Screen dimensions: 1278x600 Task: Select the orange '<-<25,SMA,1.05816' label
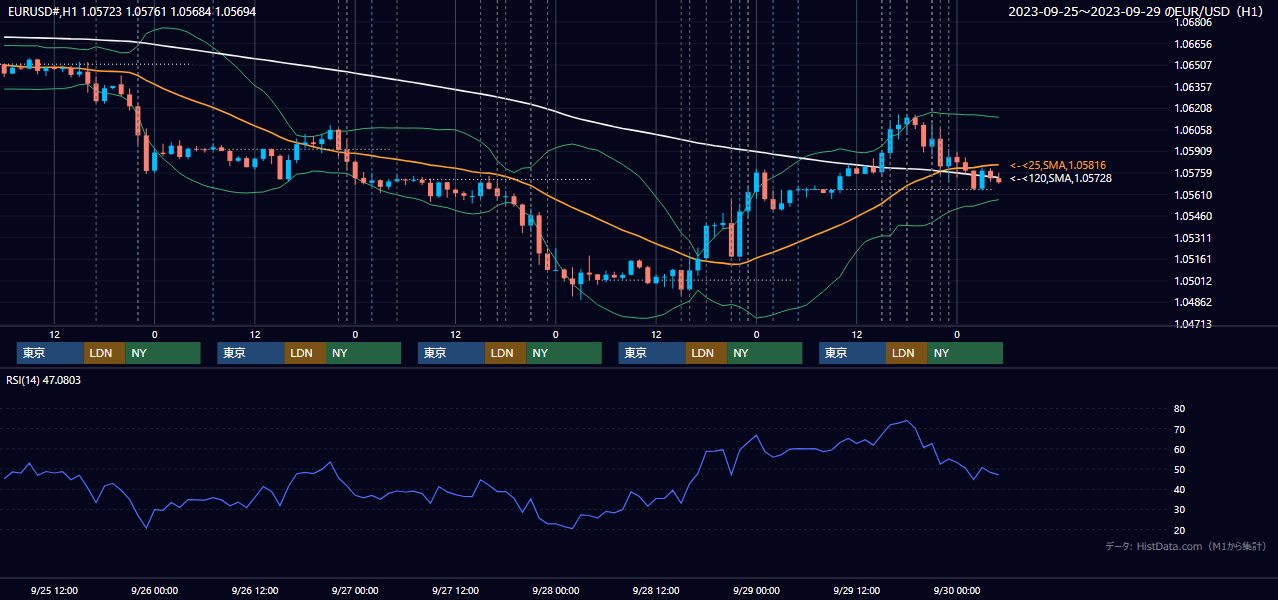1058,165
